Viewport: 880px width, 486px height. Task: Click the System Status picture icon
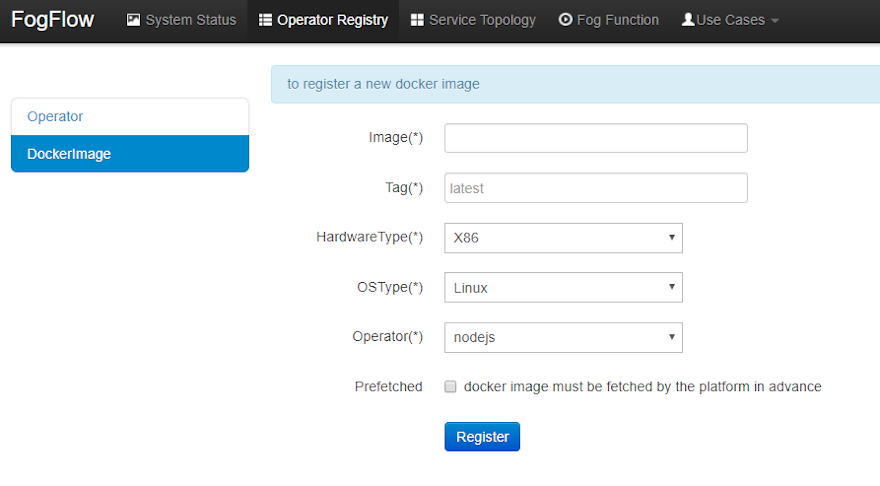(x=134, y=20)
